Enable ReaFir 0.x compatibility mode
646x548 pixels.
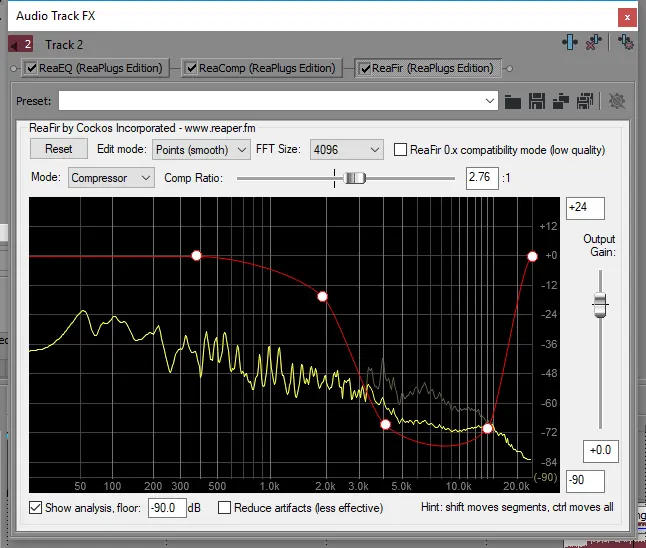coord(401,150)
